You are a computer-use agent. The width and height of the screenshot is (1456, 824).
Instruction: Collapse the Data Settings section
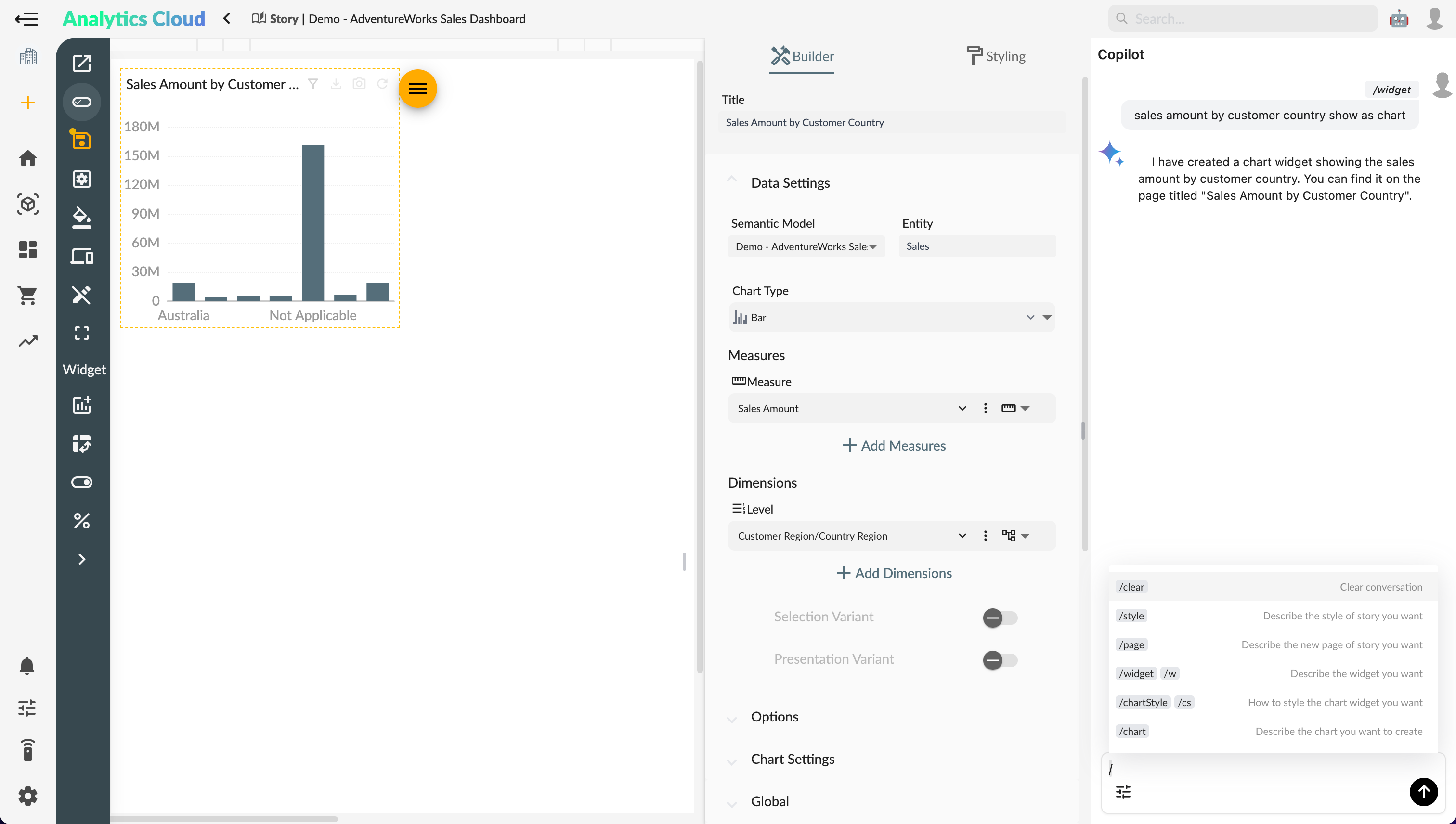[732, 179]
